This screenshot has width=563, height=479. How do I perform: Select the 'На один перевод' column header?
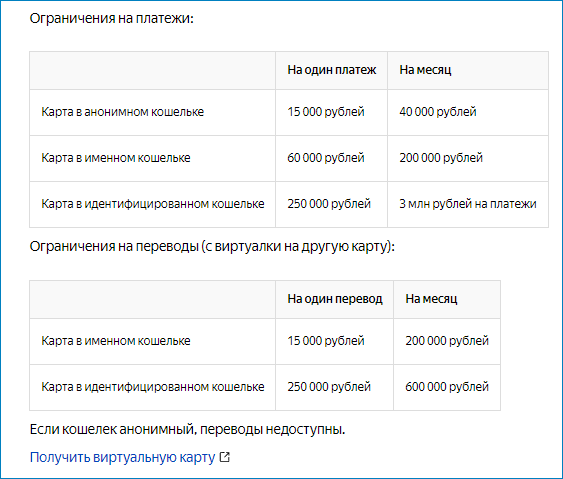tap(335, 299)
